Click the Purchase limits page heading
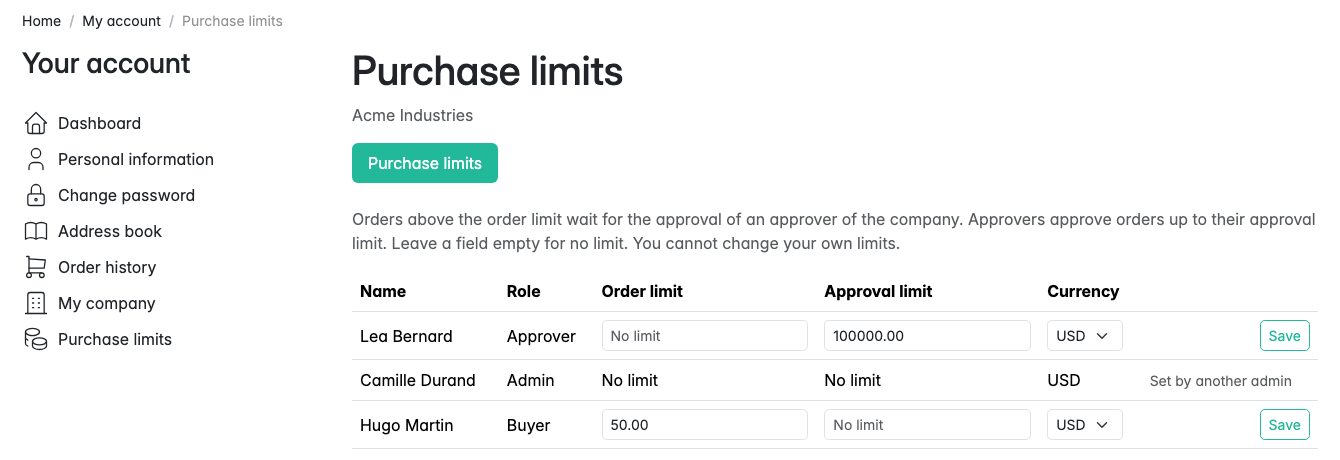Viewport: 1340px width, 460px height. coord(488,72)
